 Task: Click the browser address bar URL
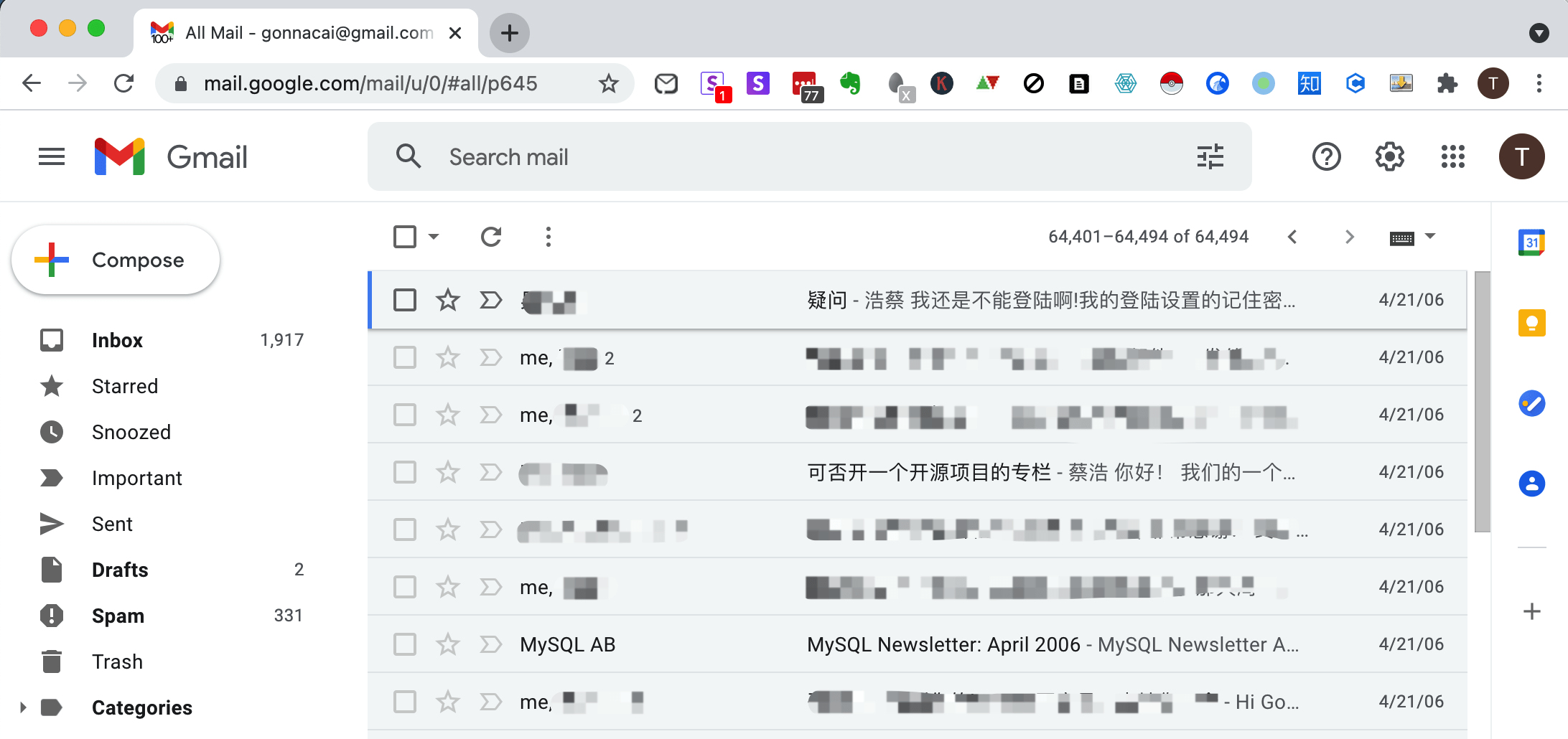point(370,84)
